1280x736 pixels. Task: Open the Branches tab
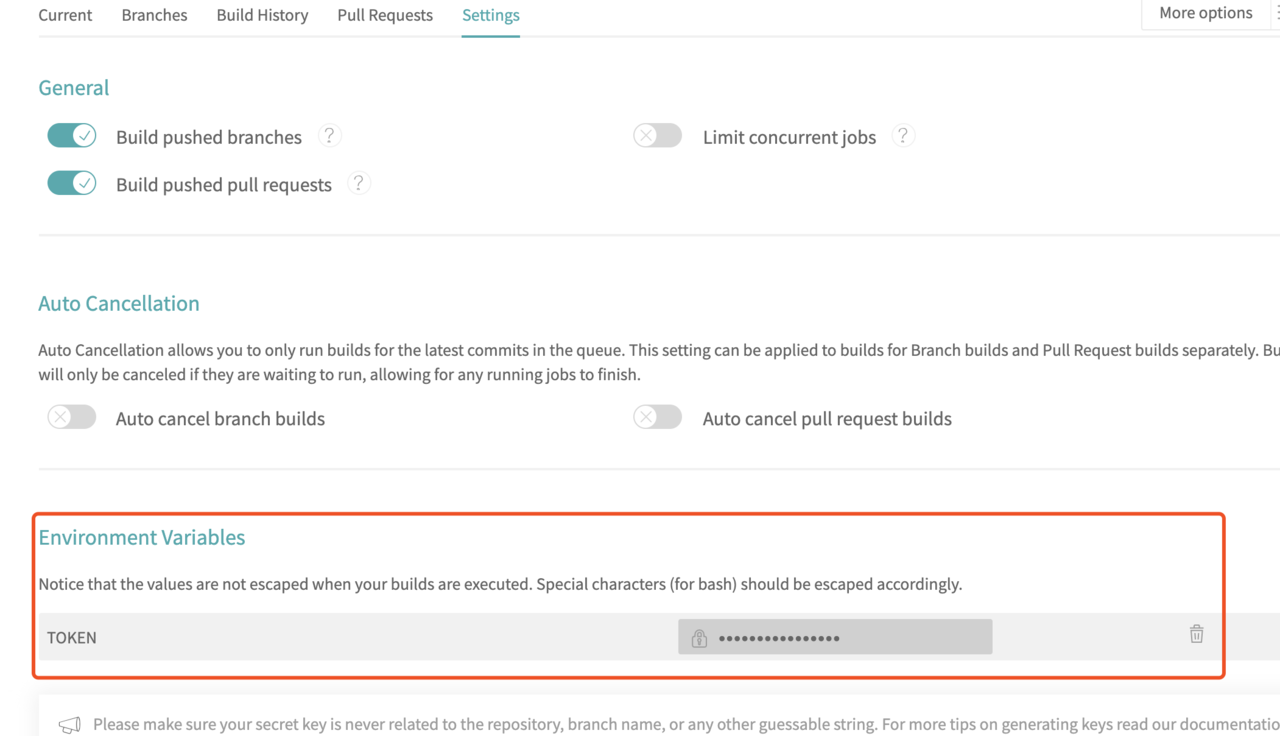click(154, 15)
